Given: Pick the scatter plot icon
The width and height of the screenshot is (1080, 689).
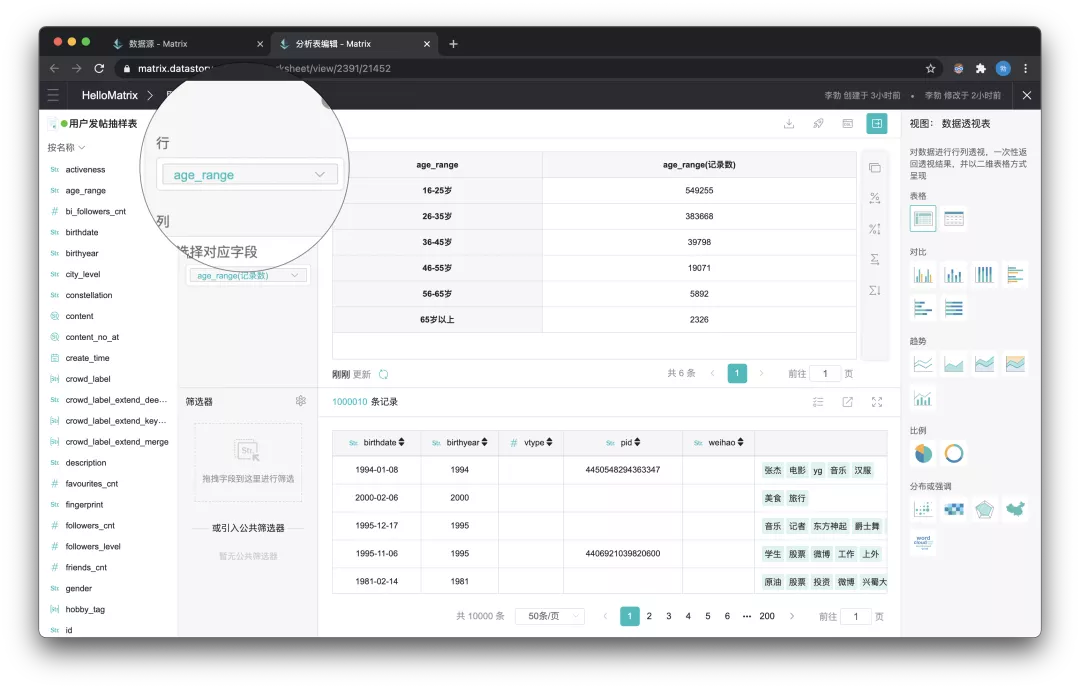Looking at the screenshot, I should [x=922, y=509].
